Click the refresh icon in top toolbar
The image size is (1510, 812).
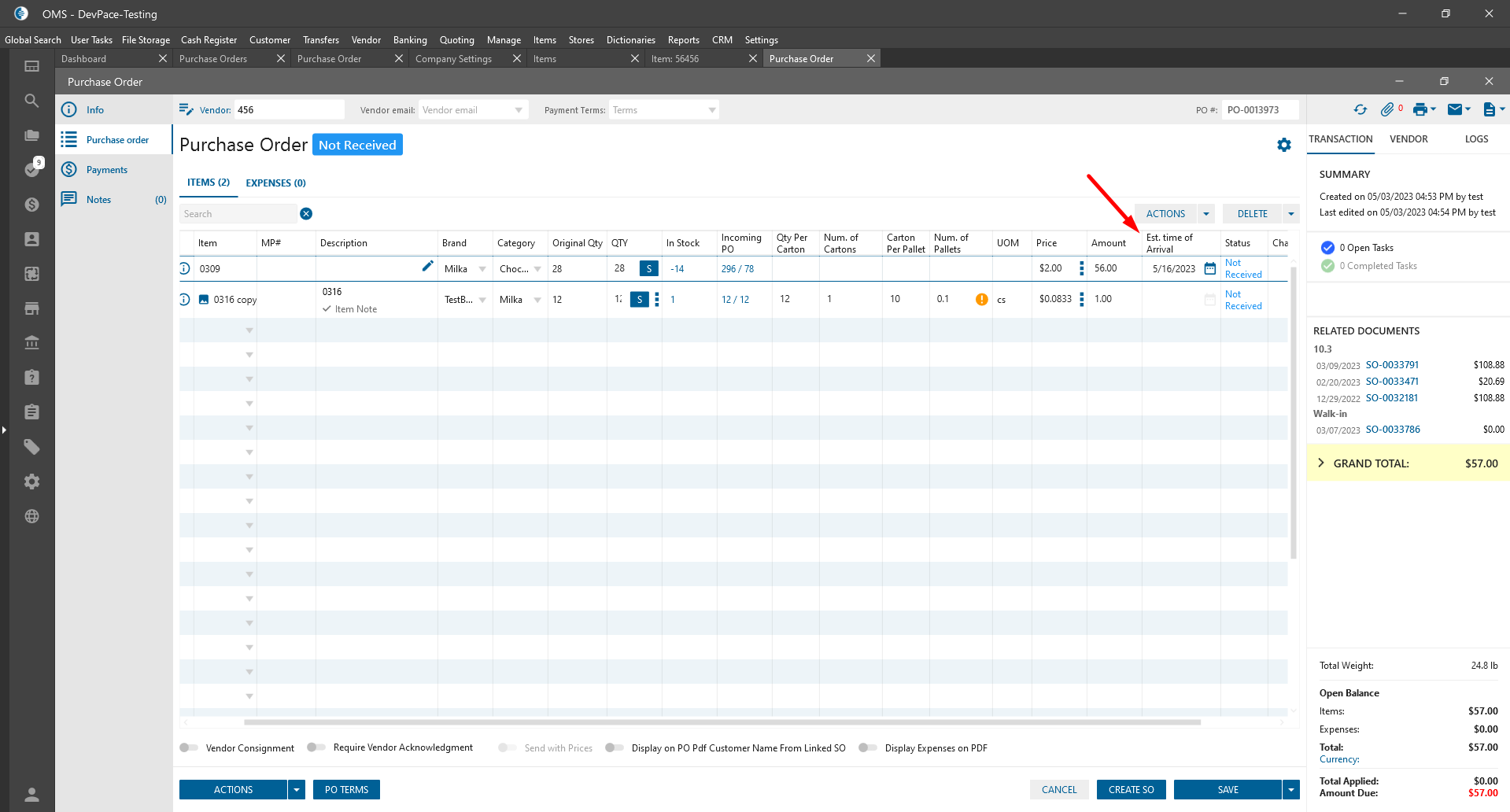click(x=1360, y=110)
